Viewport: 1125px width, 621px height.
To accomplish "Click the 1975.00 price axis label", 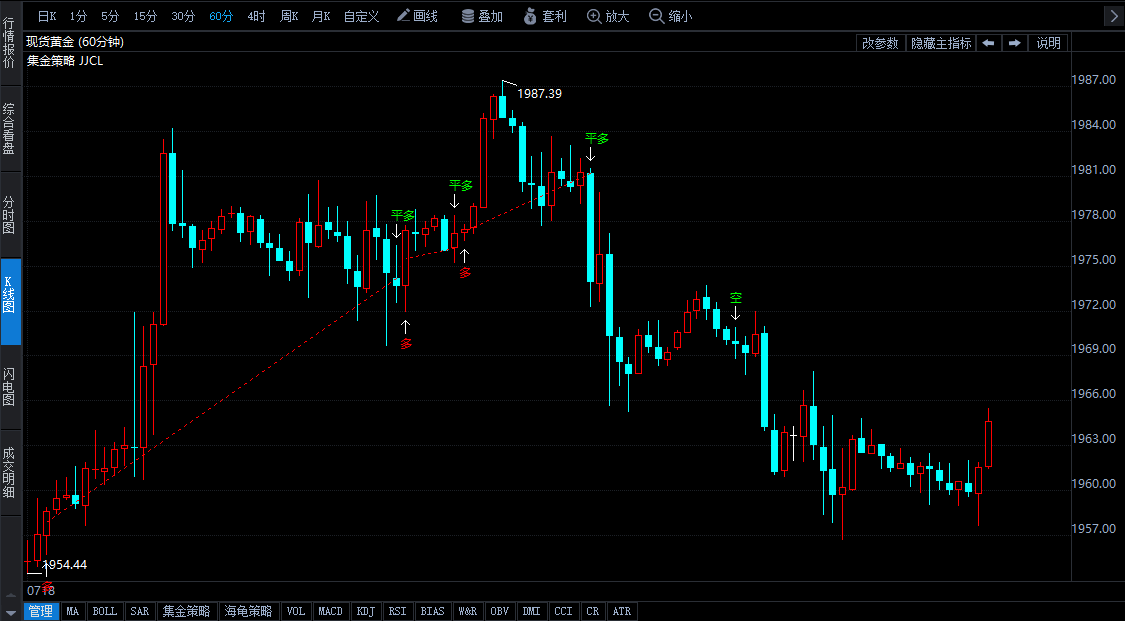I will [x=1093, y=260].
